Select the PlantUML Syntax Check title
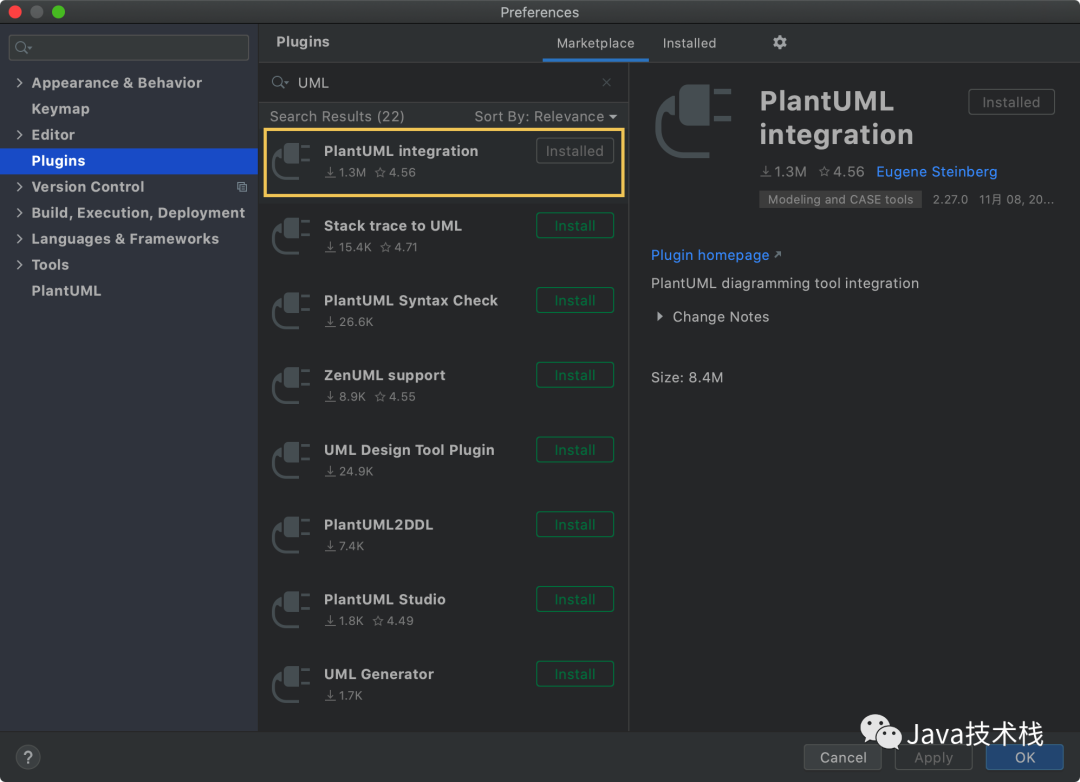 pos(411,300)
